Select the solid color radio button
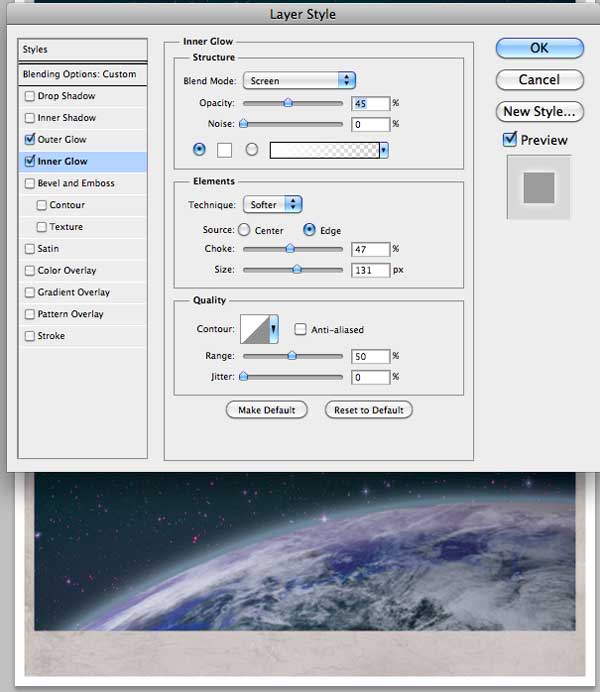Viewport: 600px width, 692px height. point(199,150)
